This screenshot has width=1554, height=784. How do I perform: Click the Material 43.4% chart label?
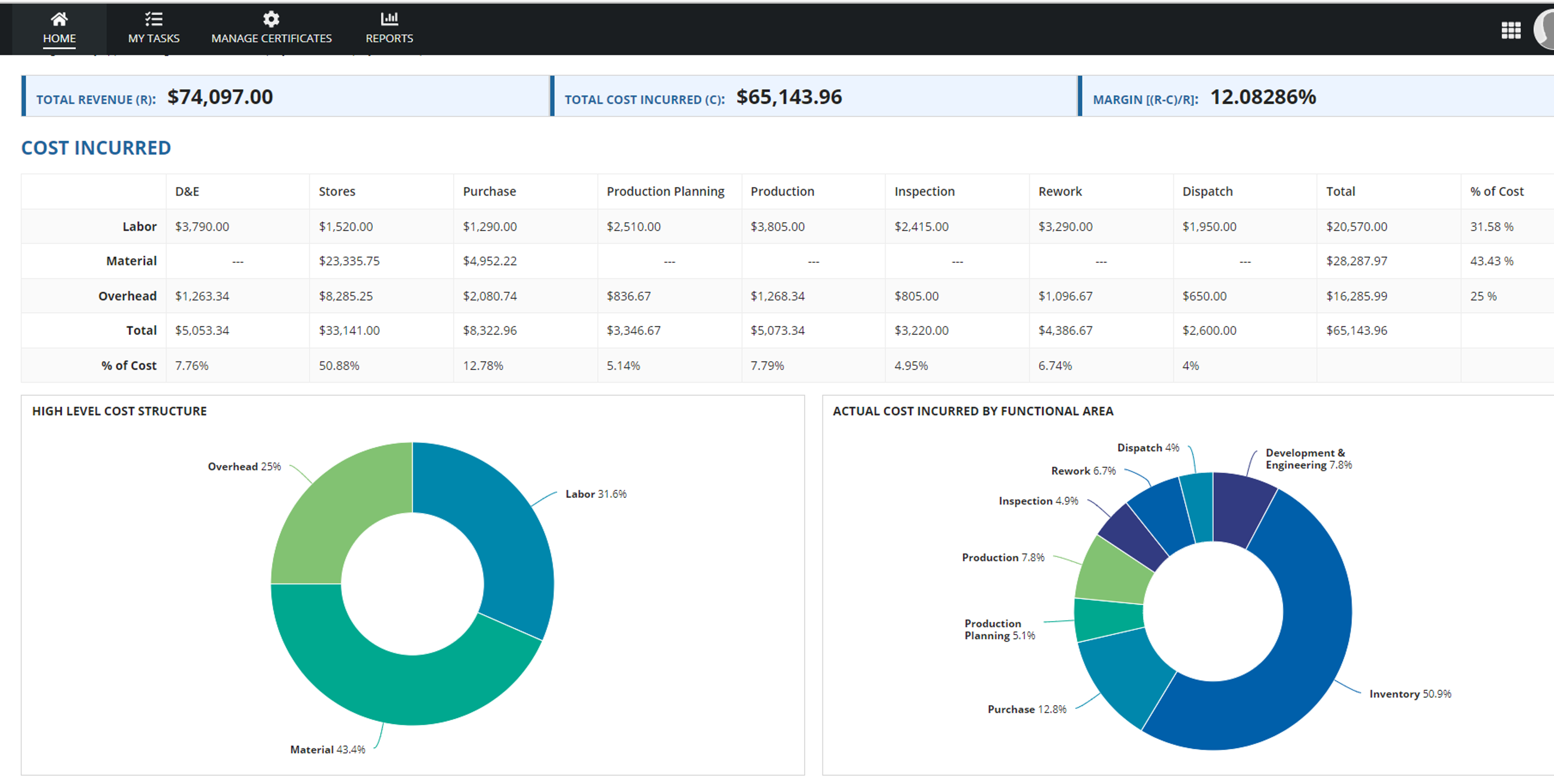click(327, 750)
